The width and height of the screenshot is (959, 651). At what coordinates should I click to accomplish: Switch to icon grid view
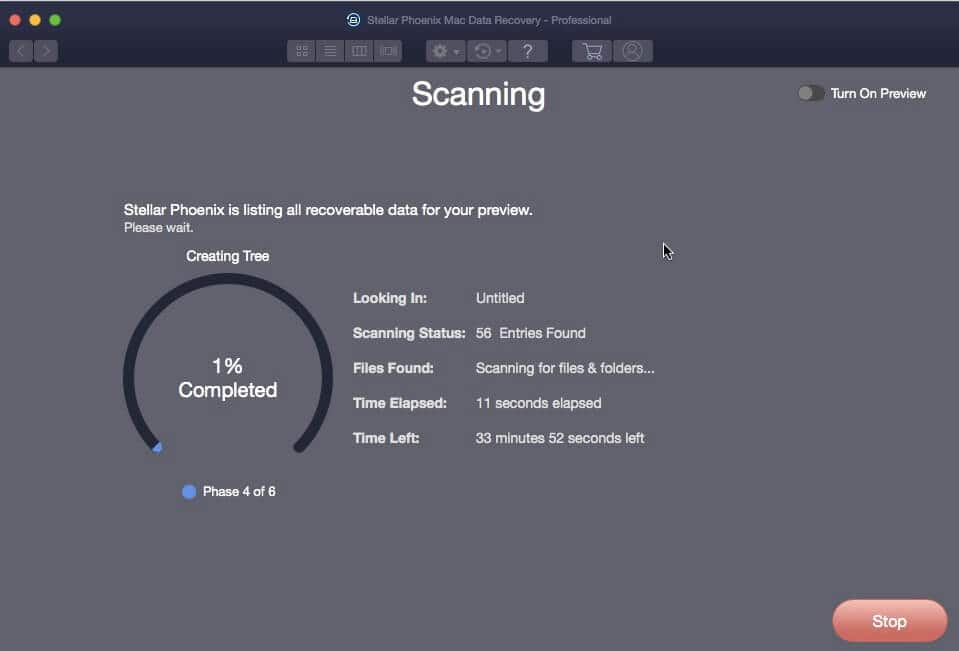click(x=302, y=51)
